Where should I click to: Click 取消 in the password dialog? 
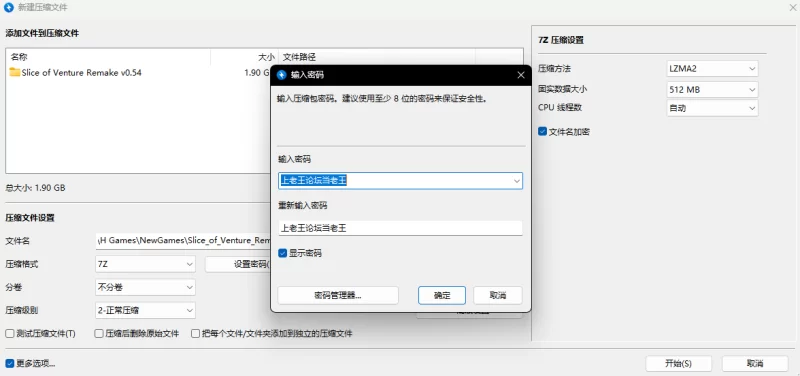coord(497,295)
